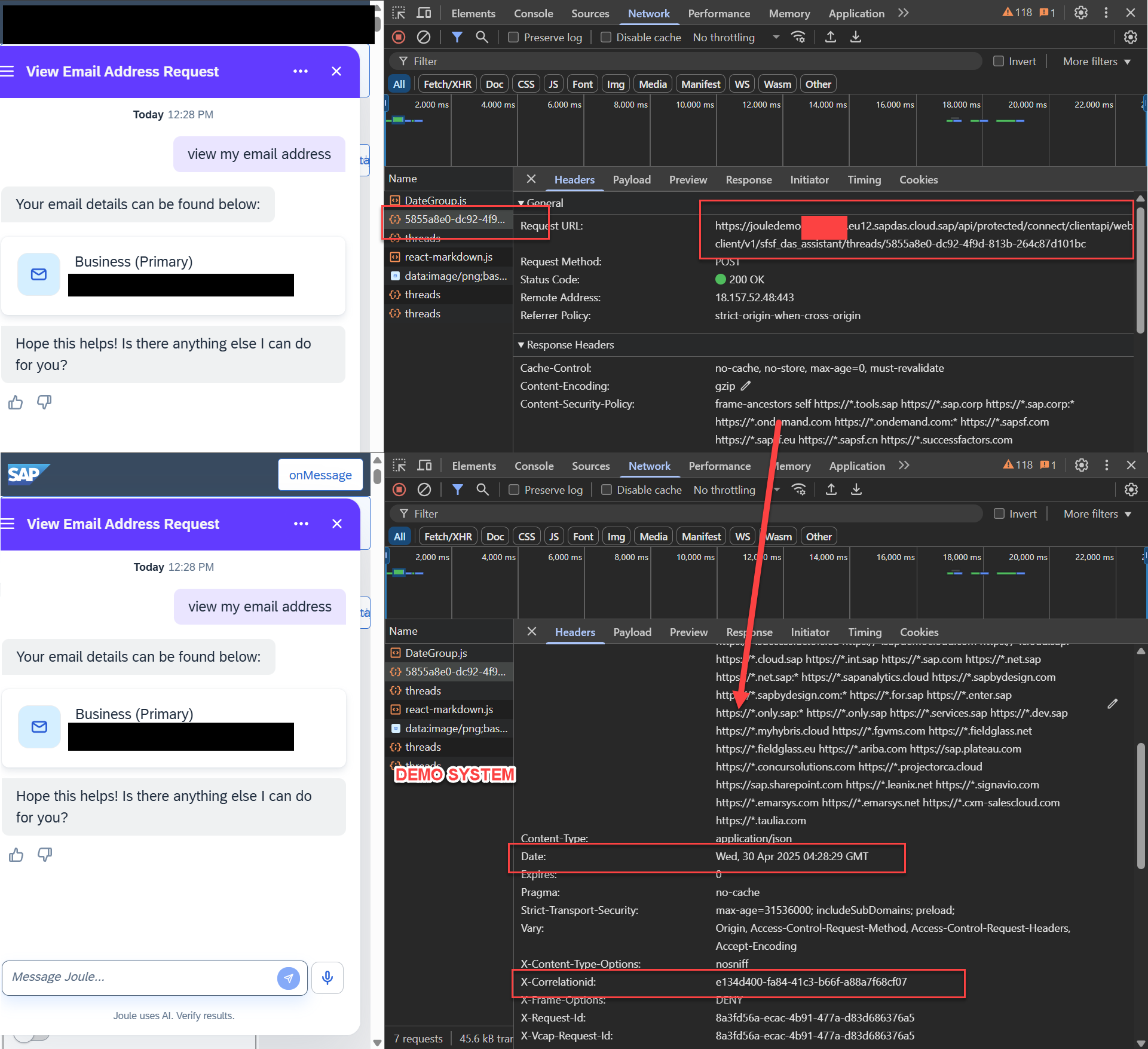1148x1049 pixels.
Task: Edit Content-Encoding header pencil icon
Action: (746, 386)
